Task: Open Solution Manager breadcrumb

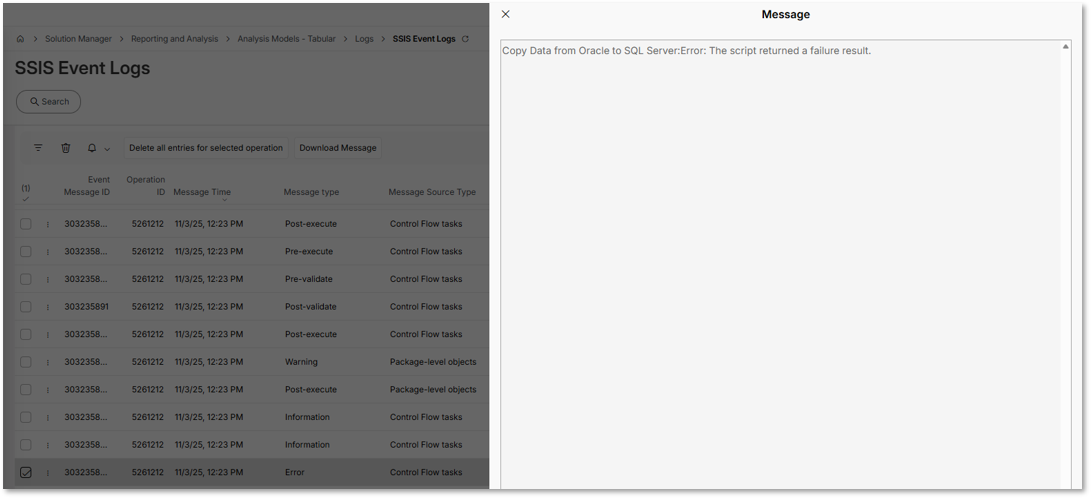Action: 78,39
